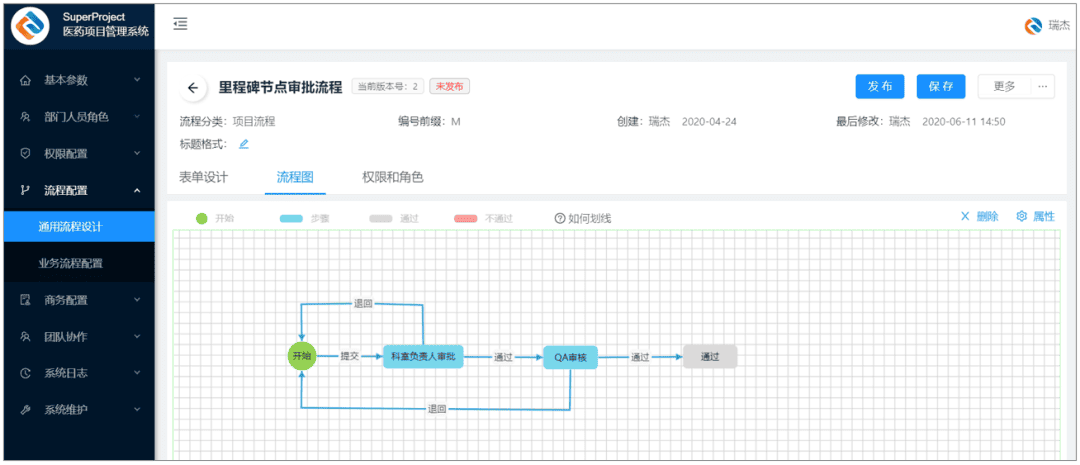Collapse the sidebar with the menu fold icon
This screenshot has width=1080, height=465.
[x=180, y=24]
